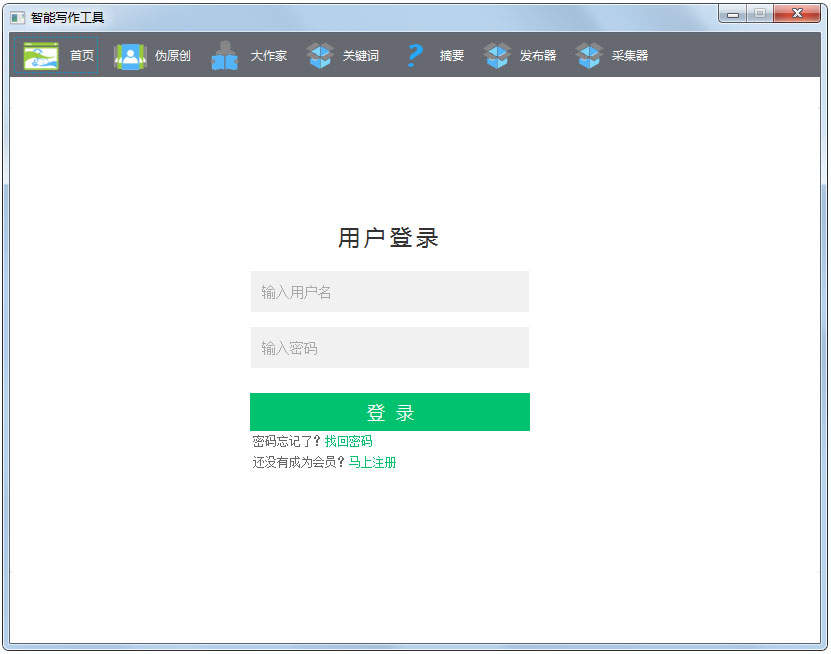The image size is (831, 654).
Task: Click the 输入用户名 username field
Action: (x=389, y=291)
